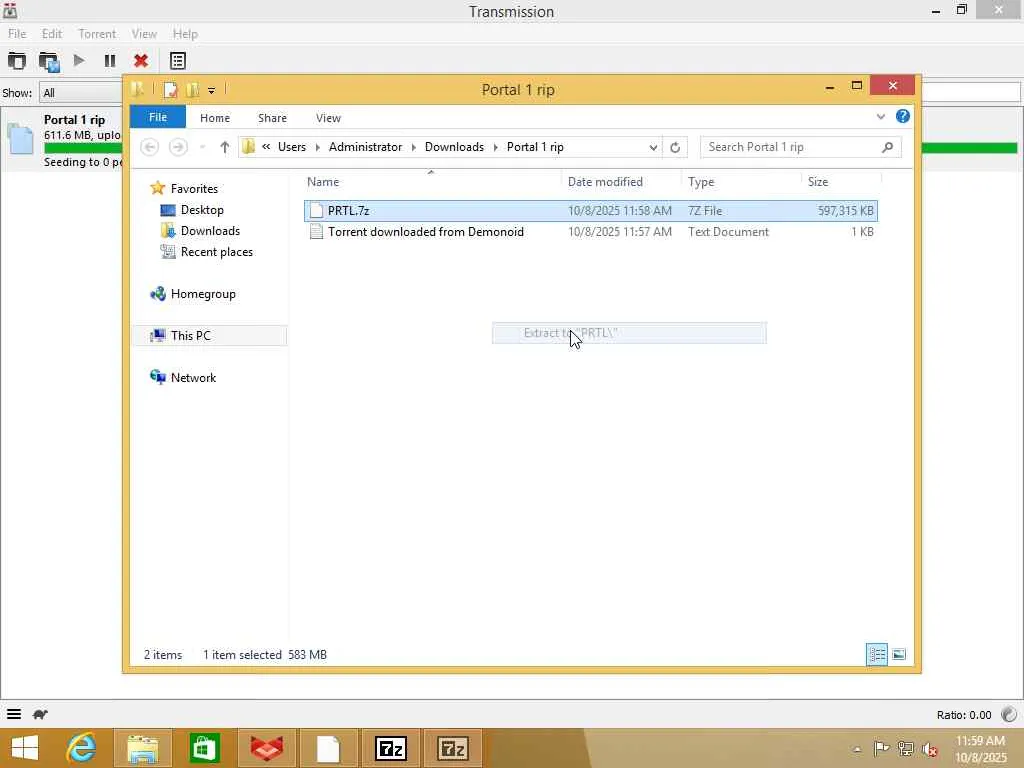The height and width of the screenshot is (768, 1024).
Task: Pause the selected torrent in Transmission
Action: pyautogui.click(x=110, y=61)
